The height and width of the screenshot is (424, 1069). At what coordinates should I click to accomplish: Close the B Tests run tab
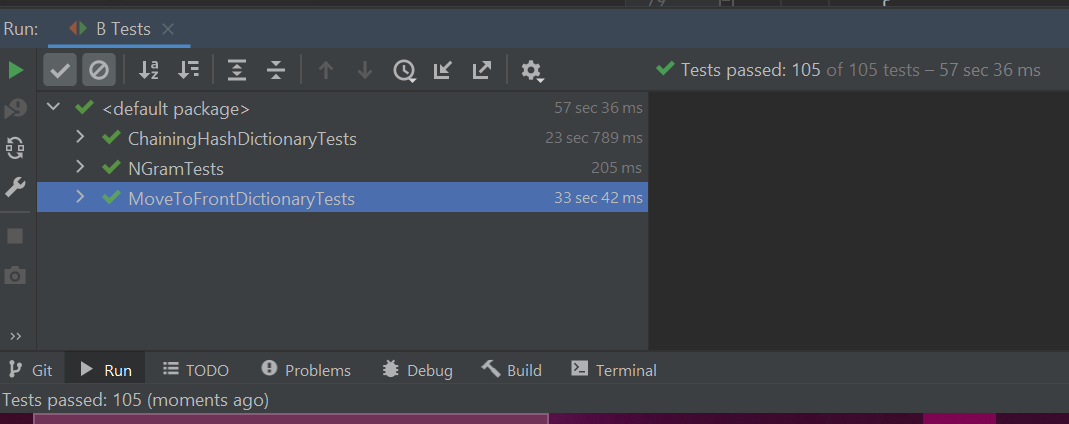(167, 29)
